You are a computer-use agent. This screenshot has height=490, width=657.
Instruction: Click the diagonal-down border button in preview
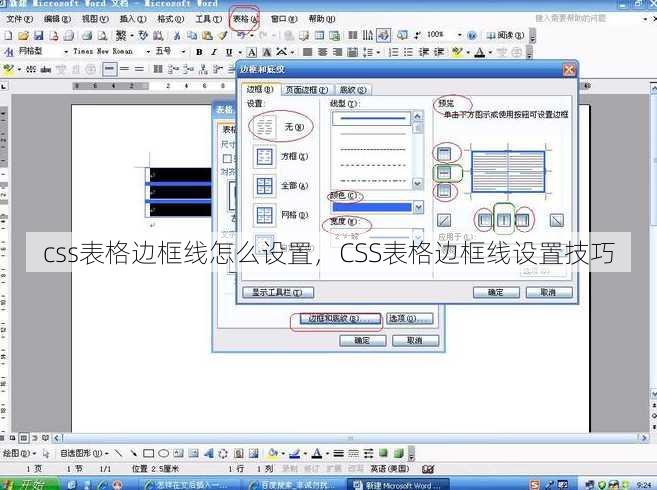point(556,220)
